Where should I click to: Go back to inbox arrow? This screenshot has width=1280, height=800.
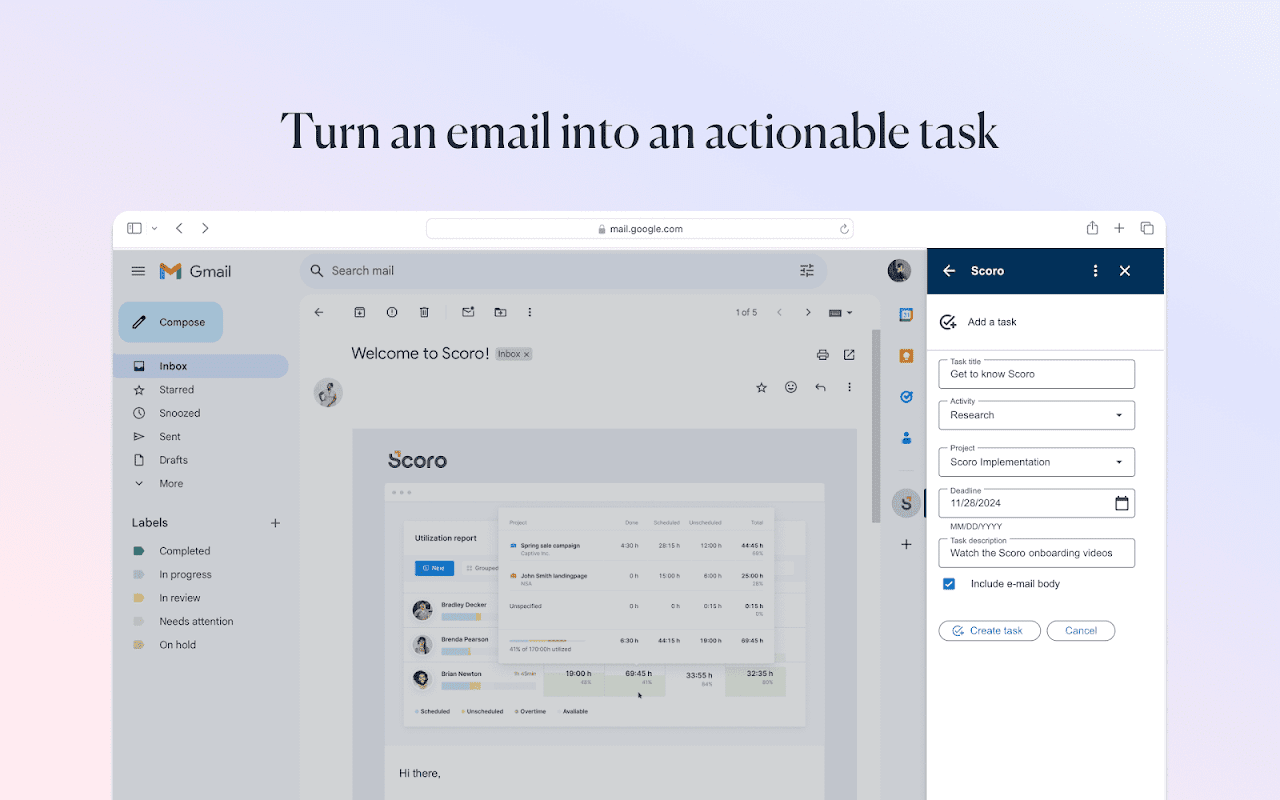pyautogui.click(x=319, y=312)
